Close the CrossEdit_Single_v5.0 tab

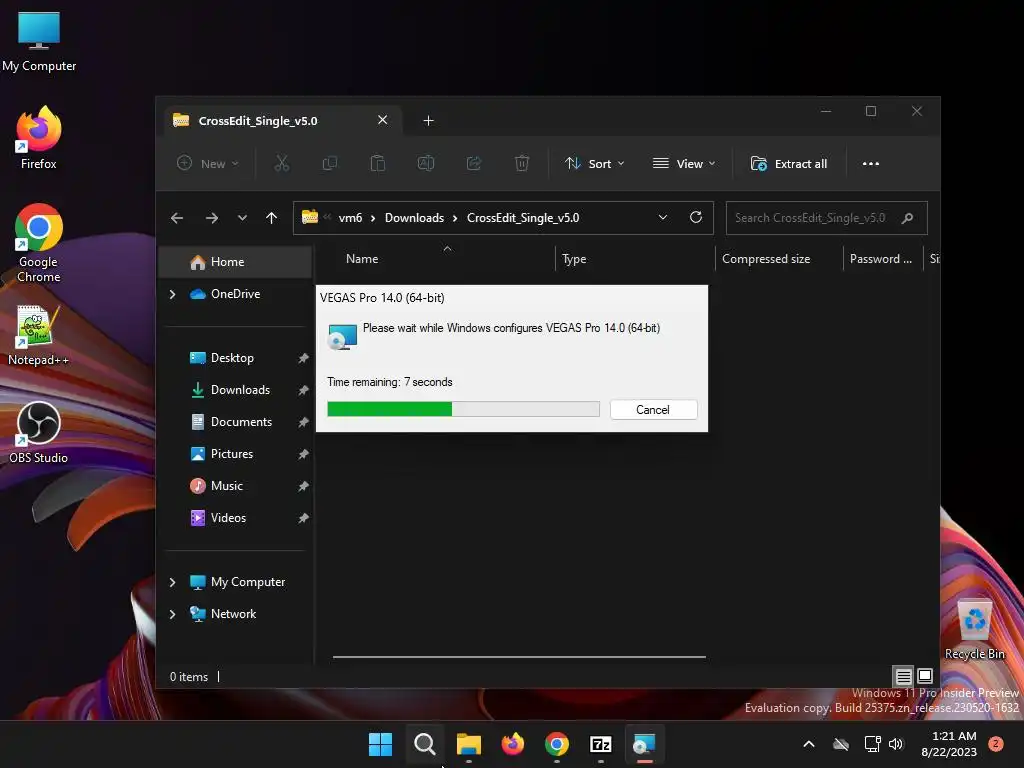point(383,120)
